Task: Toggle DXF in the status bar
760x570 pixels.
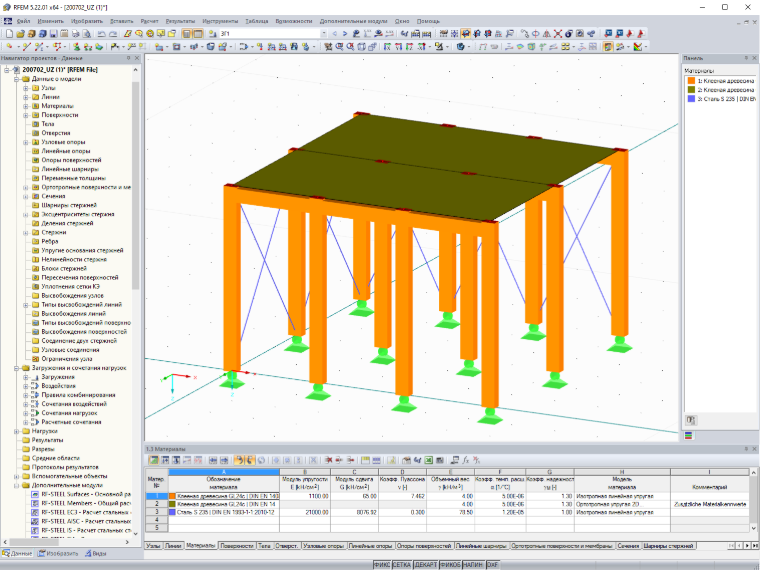Action: tap(492, 565)
